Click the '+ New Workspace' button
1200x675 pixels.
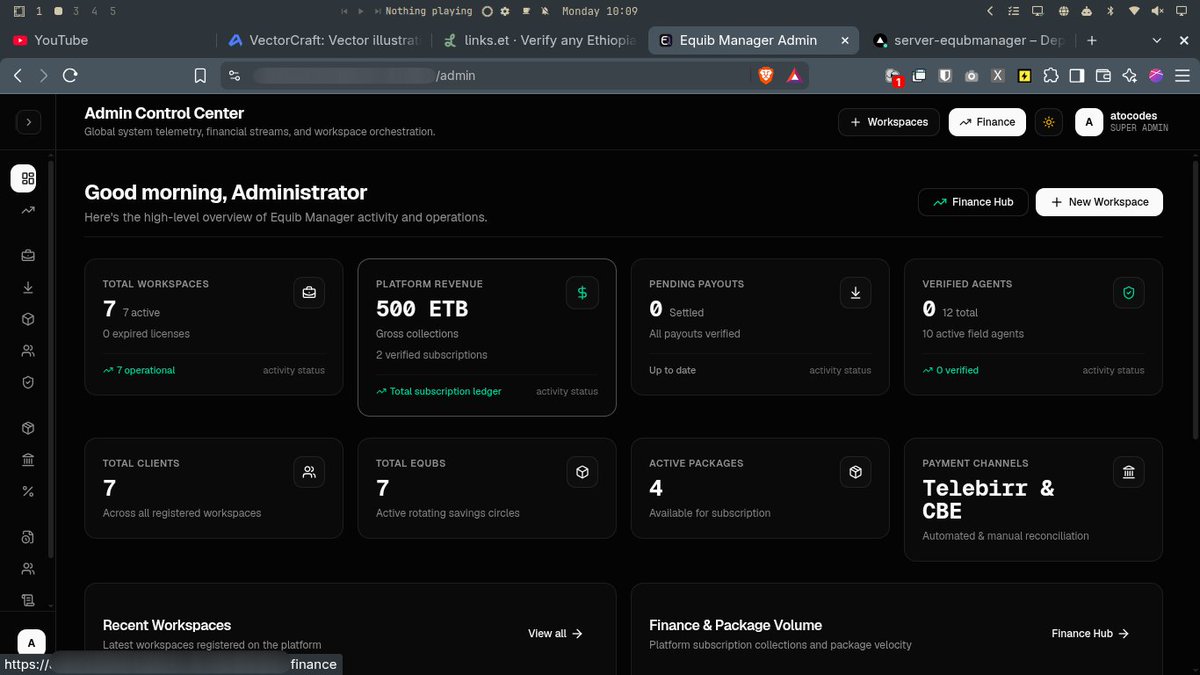click(x=1099, y=202)
